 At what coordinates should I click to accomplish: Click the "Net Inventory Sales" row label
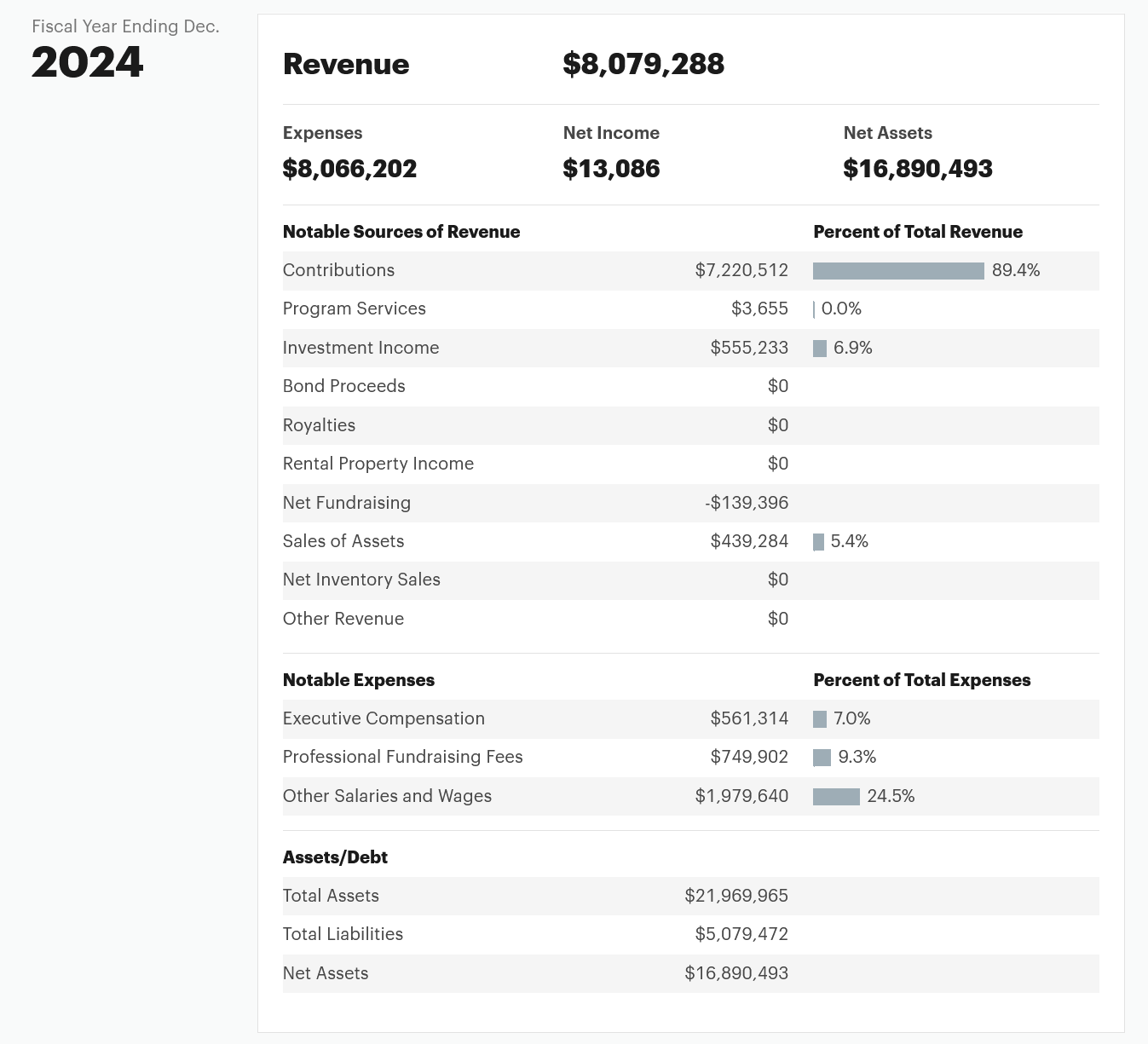pyautogui.click(x=361, y=580)
